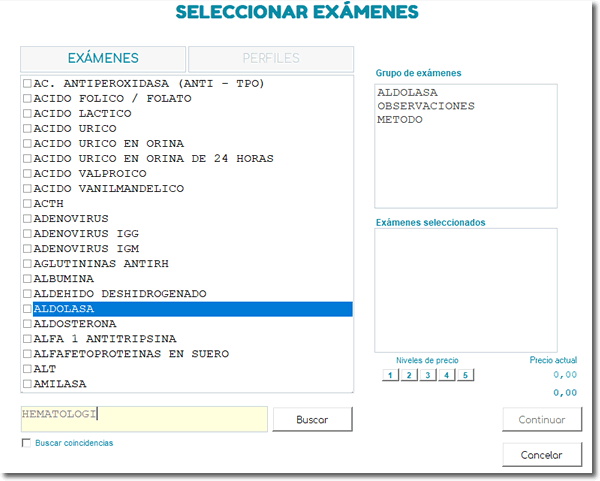Choose price level 5 button
Viewport: 600px width, 481px height.
pos(465,375)
